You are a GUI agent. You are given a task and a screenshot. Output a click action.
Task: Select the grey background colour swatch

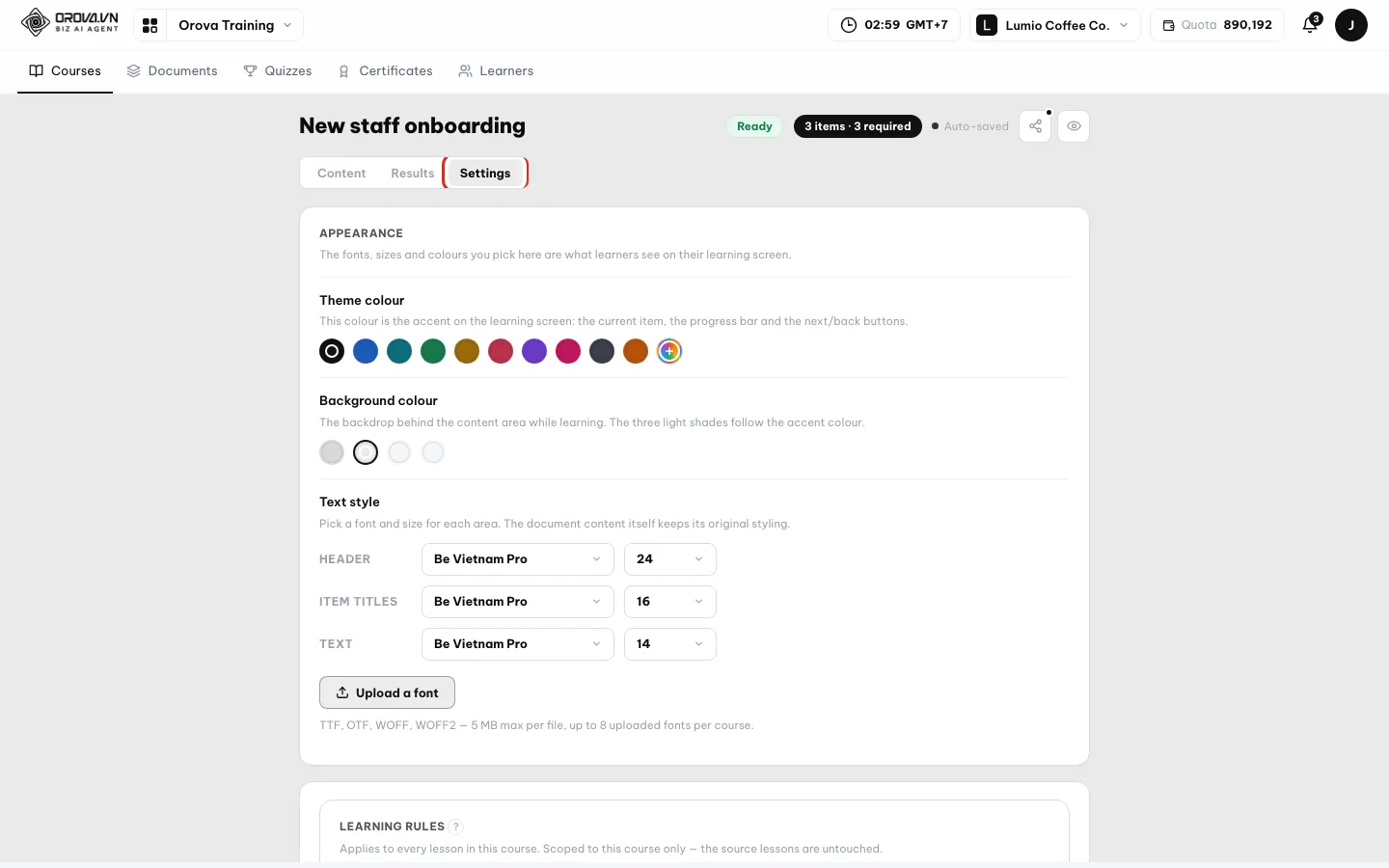tap(332, 452)
